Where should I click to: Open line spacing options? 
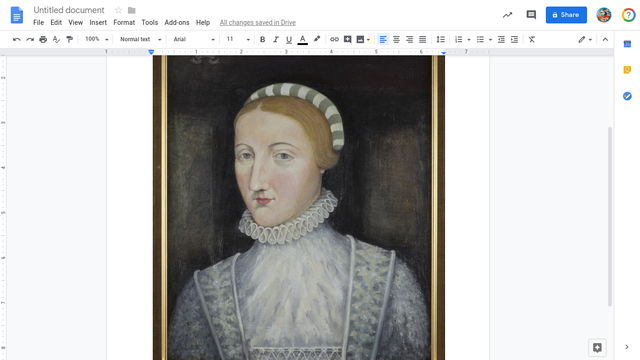pos(440,40)
